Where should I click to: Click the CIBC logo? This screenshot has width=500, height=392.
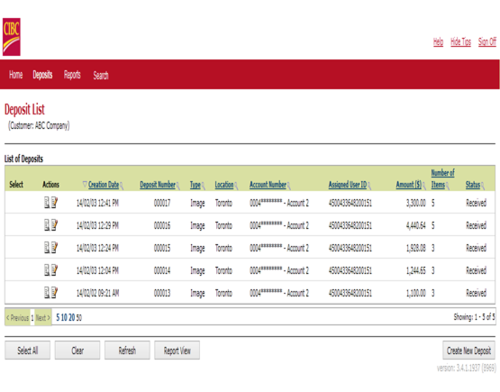pyautogui.click(x=12, y=37)
